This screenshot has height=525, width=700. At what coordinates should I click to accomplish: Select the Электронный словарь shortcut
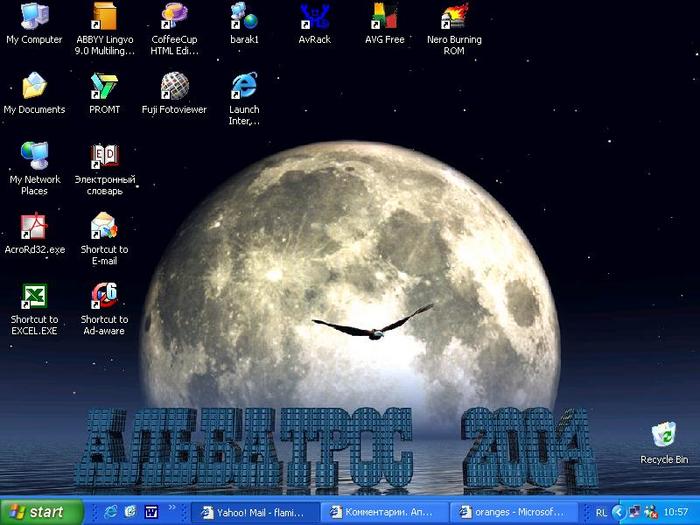104,168
